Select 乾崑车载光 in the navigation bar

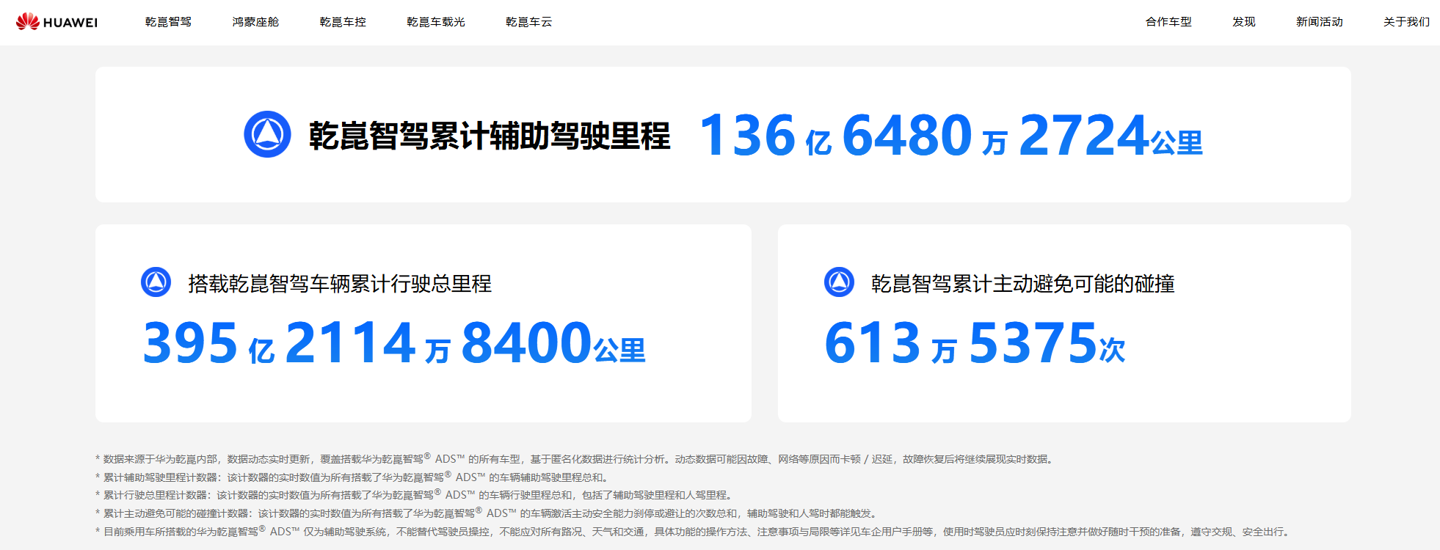(x=436, y=22)
